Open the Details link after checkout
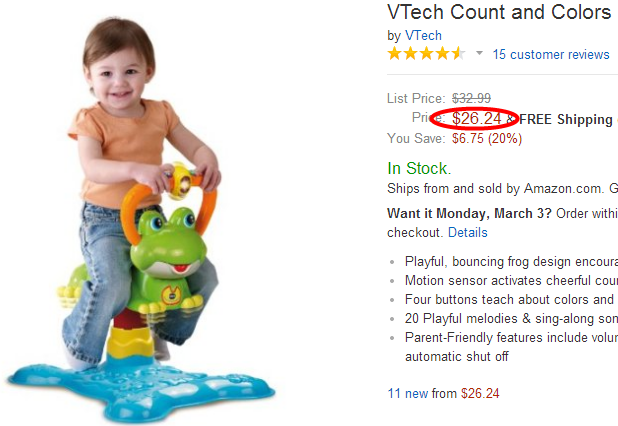Screen dimensions: 618x426 point(468,232)
